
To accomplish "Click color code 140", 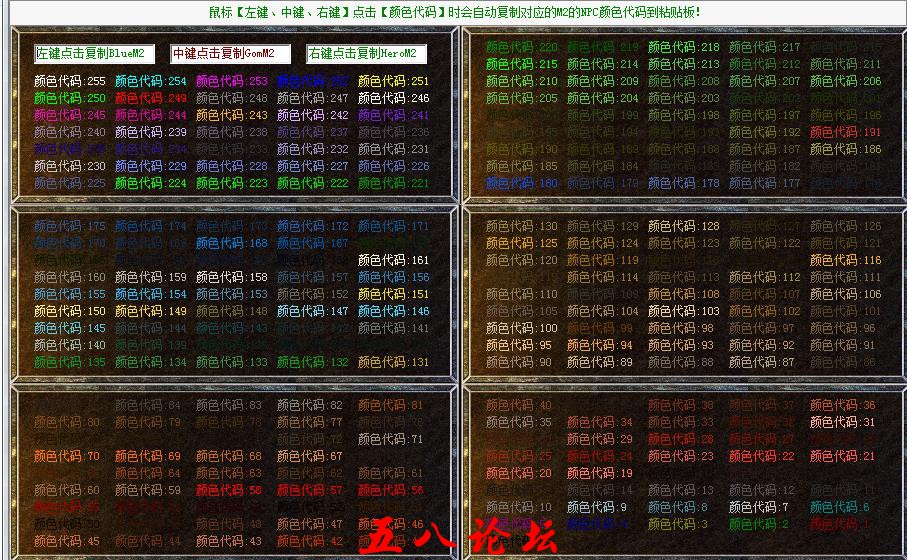I will click(70, 345).
